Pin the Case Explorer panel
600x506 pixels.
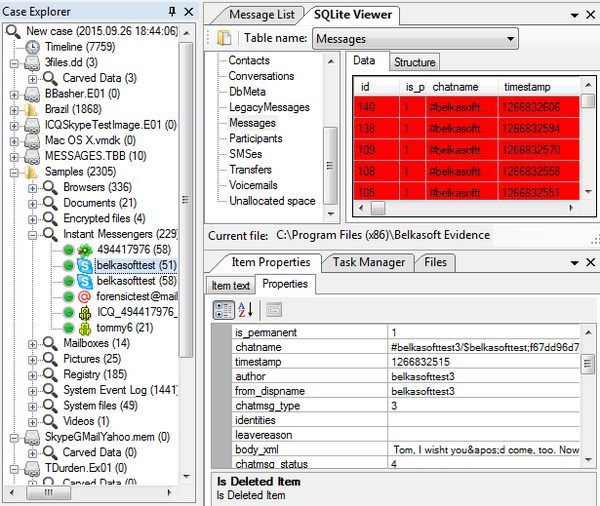(x=172, y=11)
